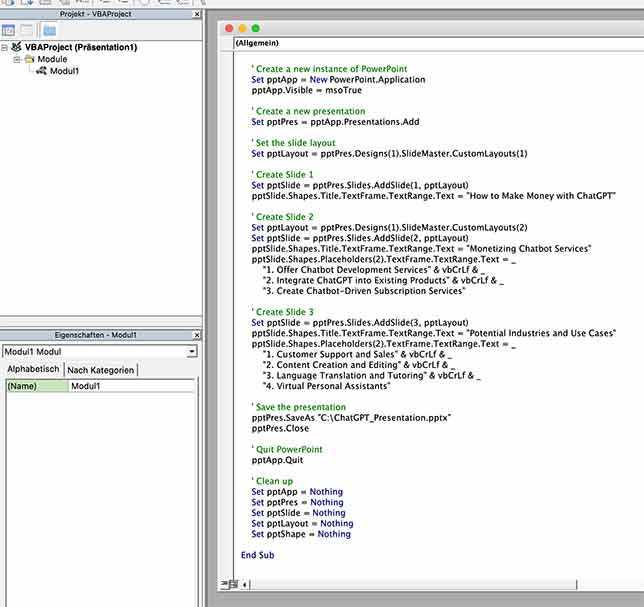644x607 pixels.
Task: Select Modul1 in the project tree
Action: tap(64, 71)
